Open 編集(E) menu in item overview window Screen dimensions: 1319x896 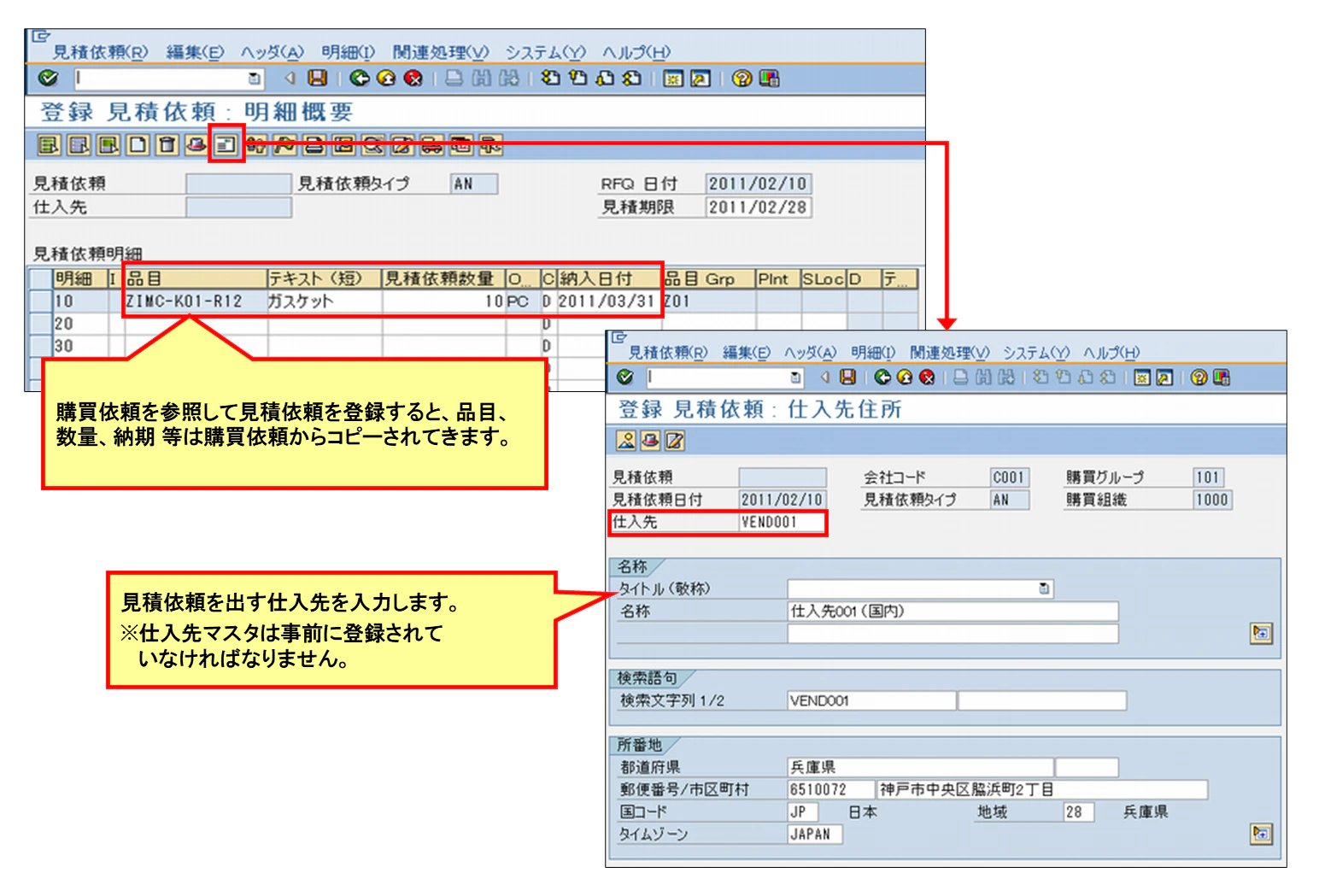195,52
